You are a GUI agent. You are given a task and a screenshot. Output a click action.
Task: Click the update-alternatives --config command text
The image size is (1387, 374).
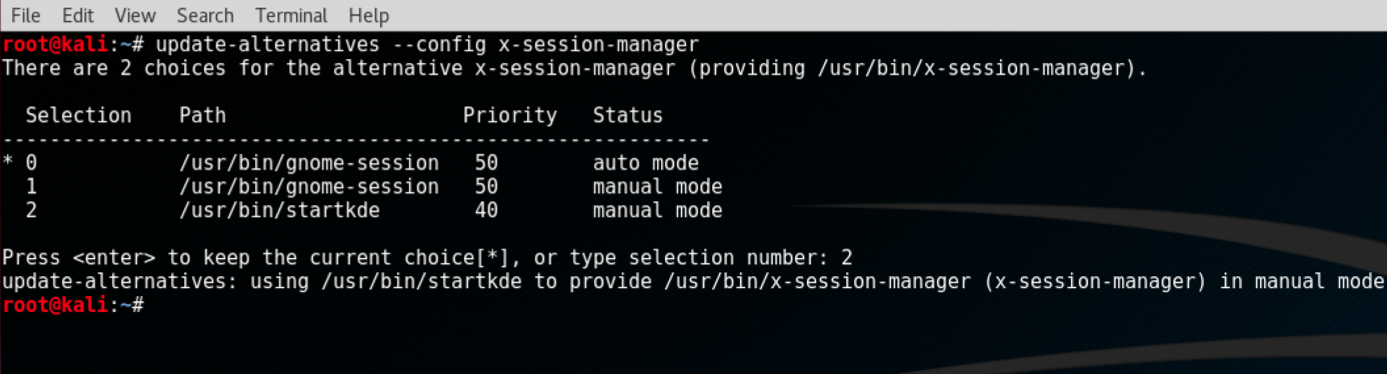(x=427, y=45)
